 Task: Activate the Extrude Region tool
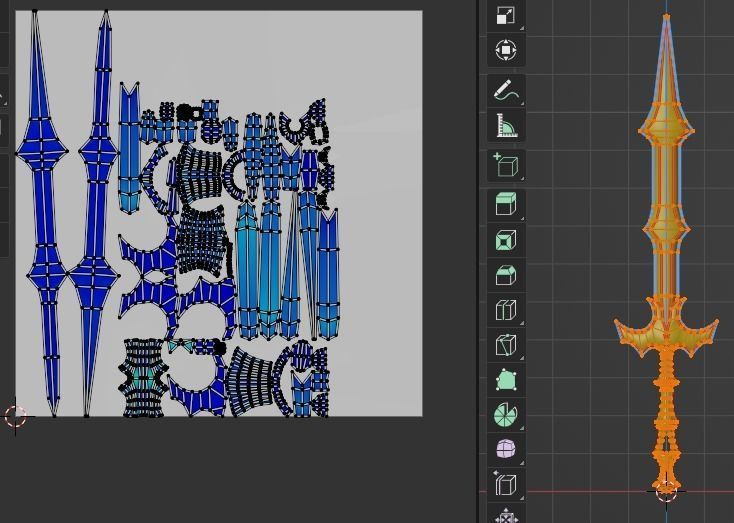click(506, 206)
